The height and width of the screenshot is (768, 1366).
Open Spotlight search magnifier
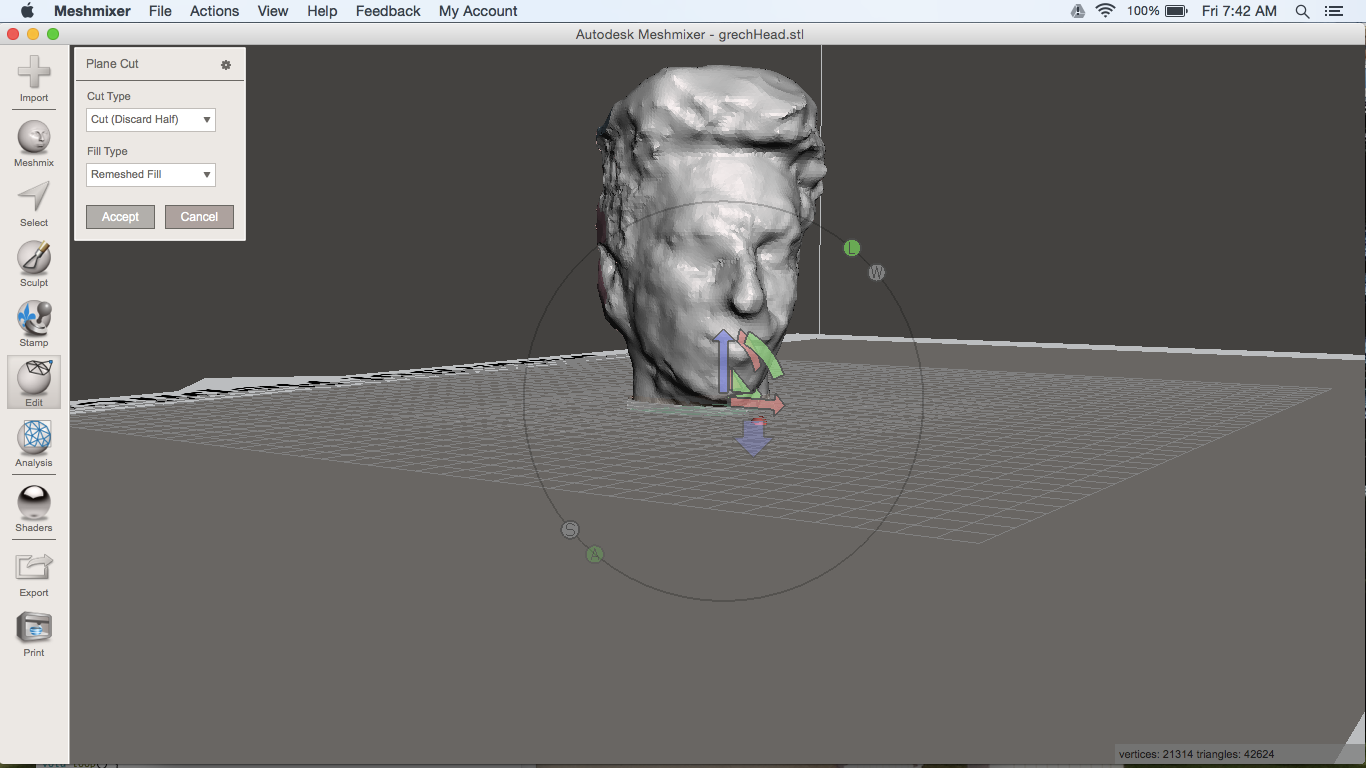point(1302,11)
